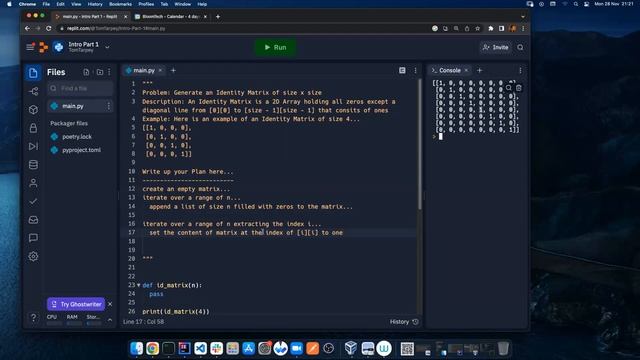Image resolution: width=640 pixels, height=360 pixels.
Task: Open the Unit tests checkmark icon
Action: 33,201
